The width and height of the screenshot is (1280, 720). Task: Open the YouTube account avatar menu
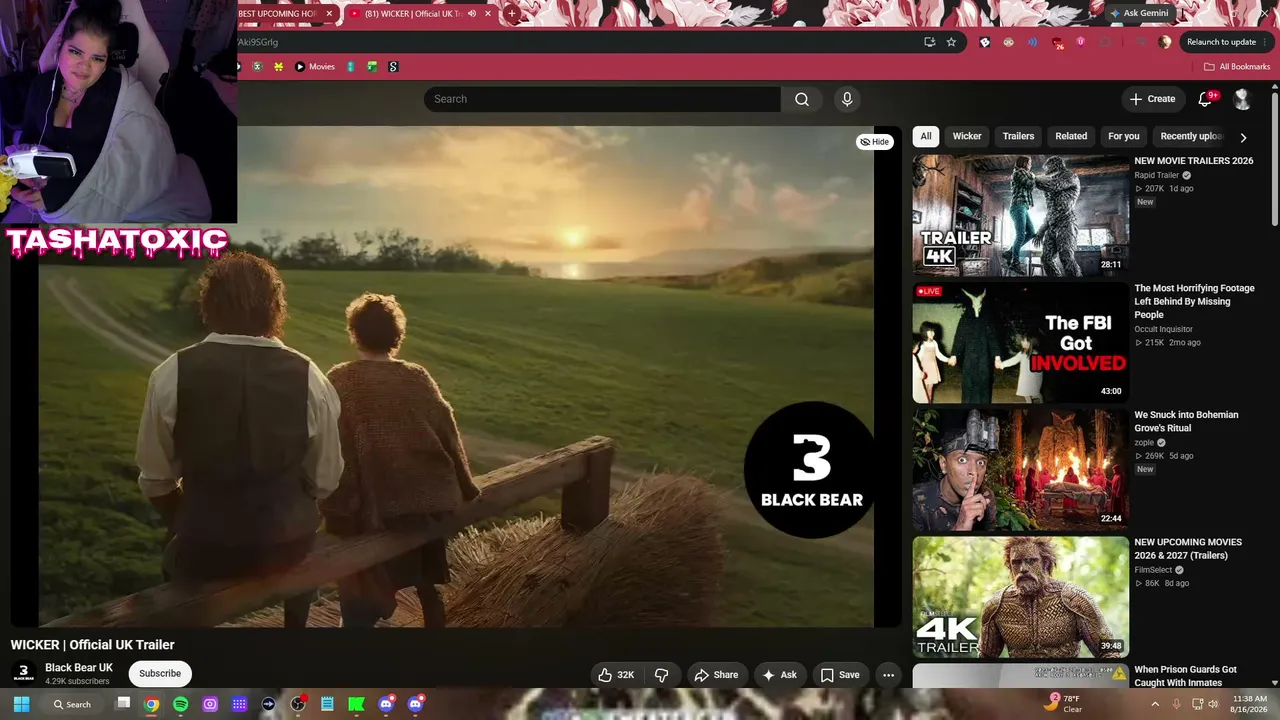tap(1242, 99)
